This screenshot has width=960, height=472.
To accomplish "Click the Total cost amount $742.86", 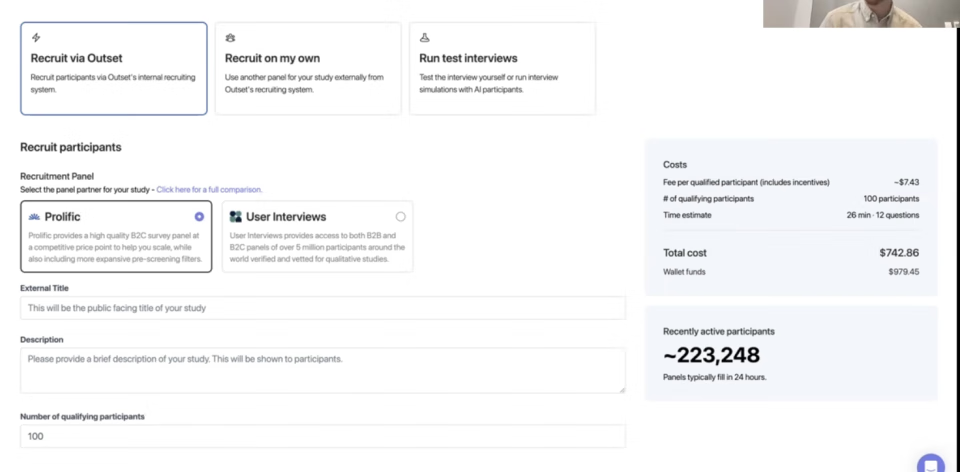I will (x=898, y=253).
